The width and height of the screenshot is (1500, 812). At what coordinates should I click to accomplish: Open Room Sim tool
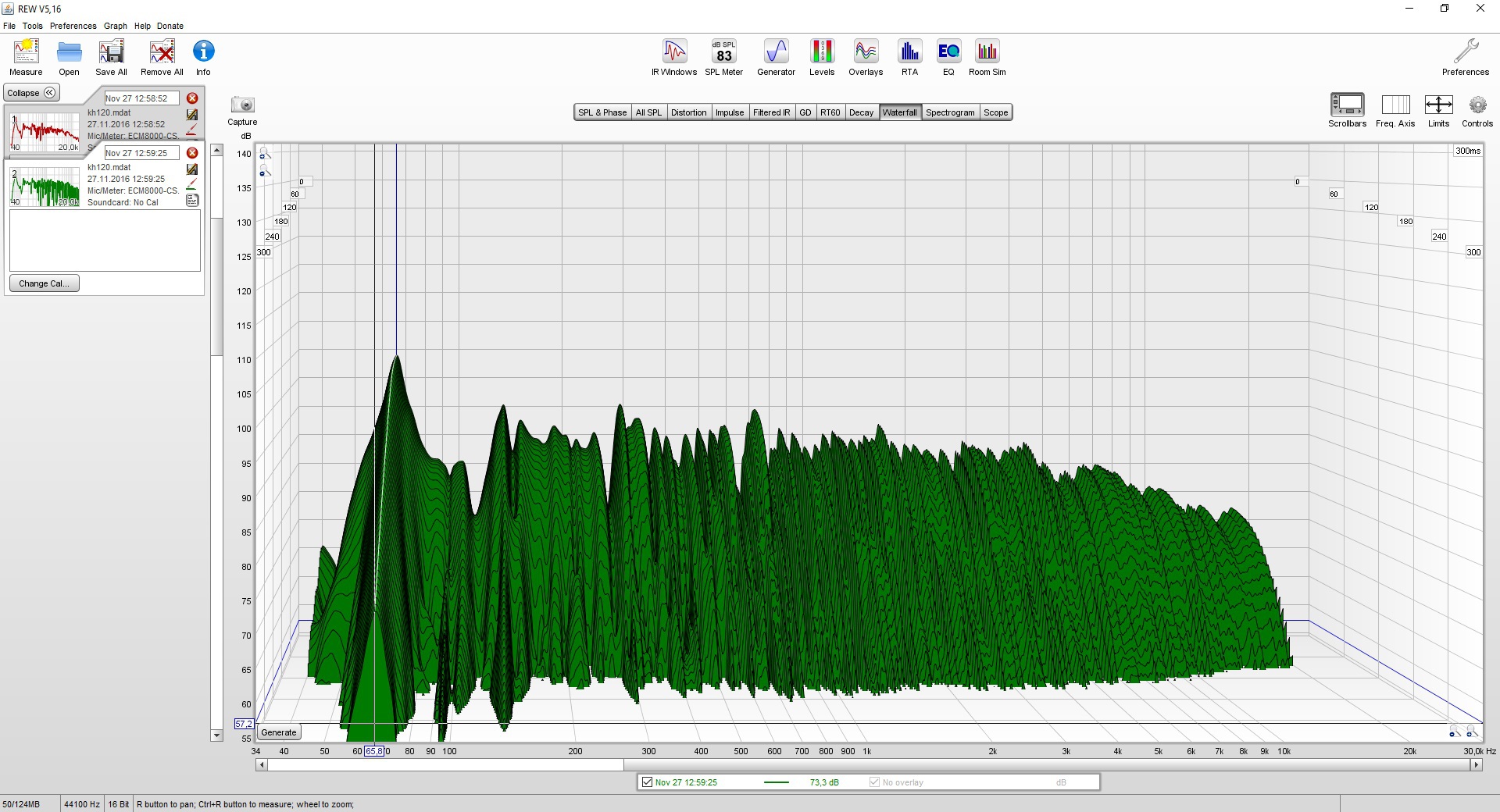click(x=987, y=58)
